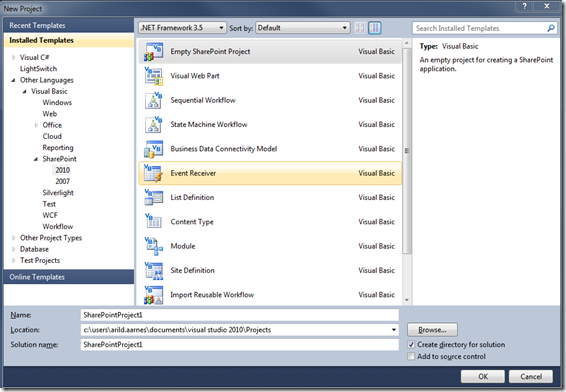
Task: Click the 'Site Definition' template name
Action: pyautogui.click(x=192, y=270)
